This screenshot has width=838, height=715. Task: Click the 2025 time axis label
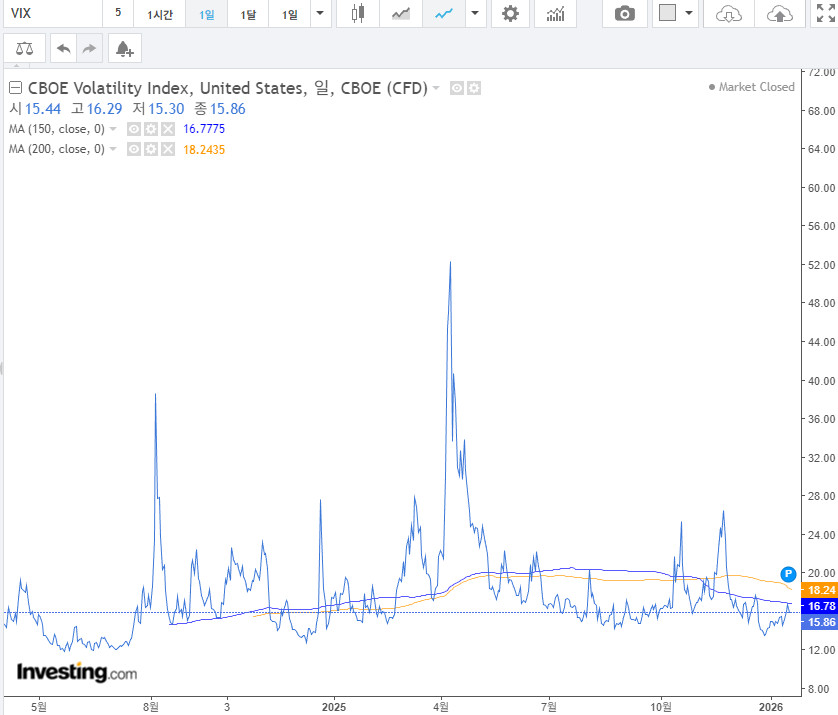pyautogui.click(x=334, y=707)
